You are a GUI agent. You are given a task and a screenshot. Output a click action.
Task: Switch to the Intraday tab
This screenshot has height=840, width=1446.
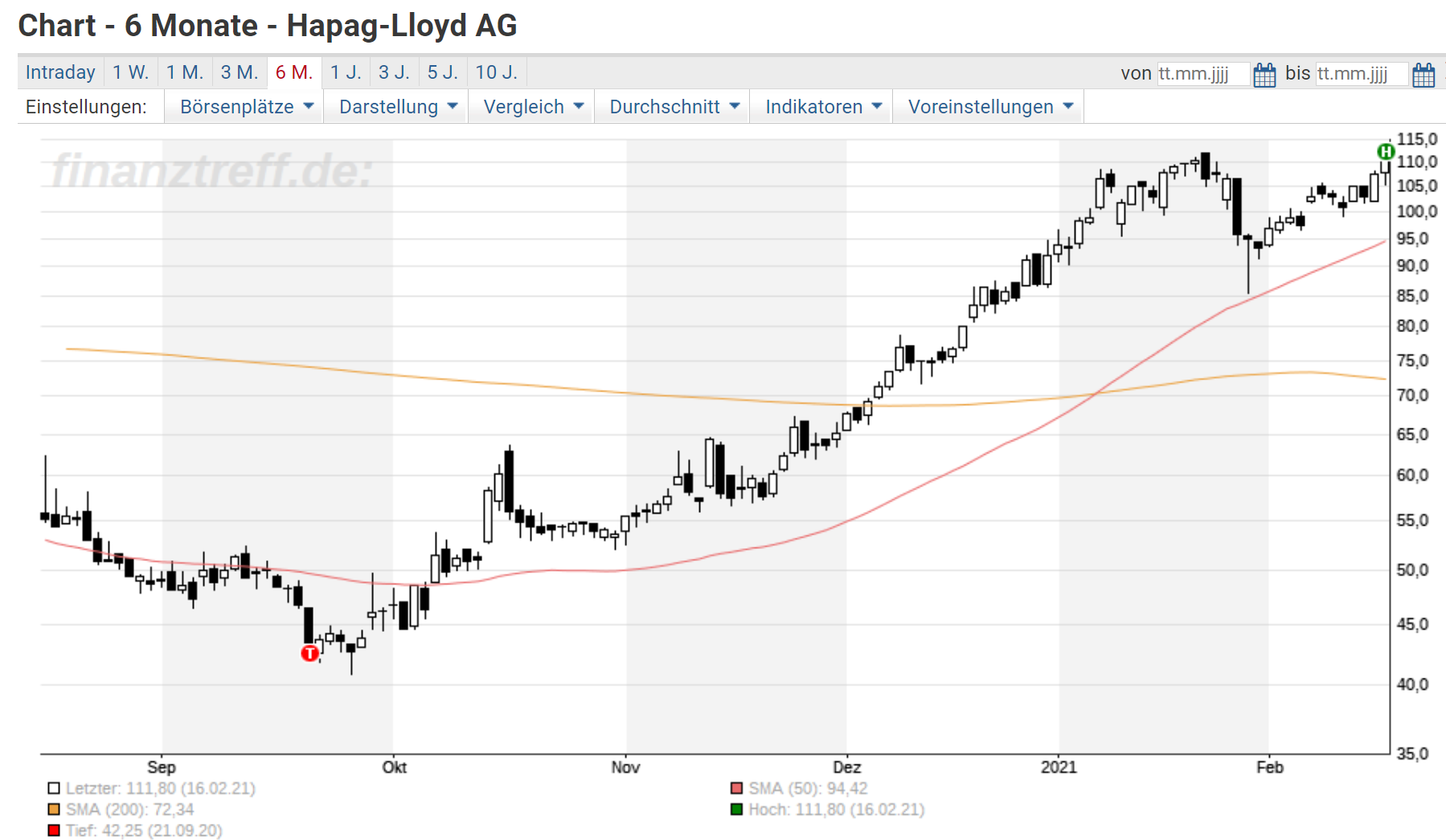(60, 72)
